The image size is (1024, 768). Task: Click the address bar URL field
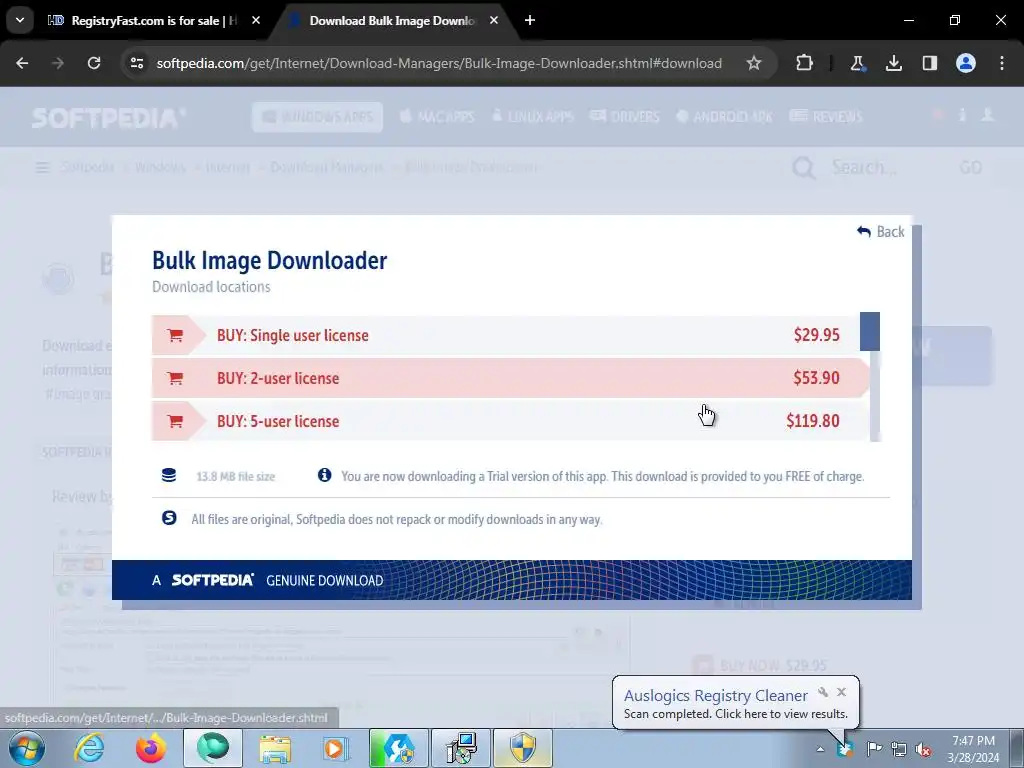click(440, 63)
